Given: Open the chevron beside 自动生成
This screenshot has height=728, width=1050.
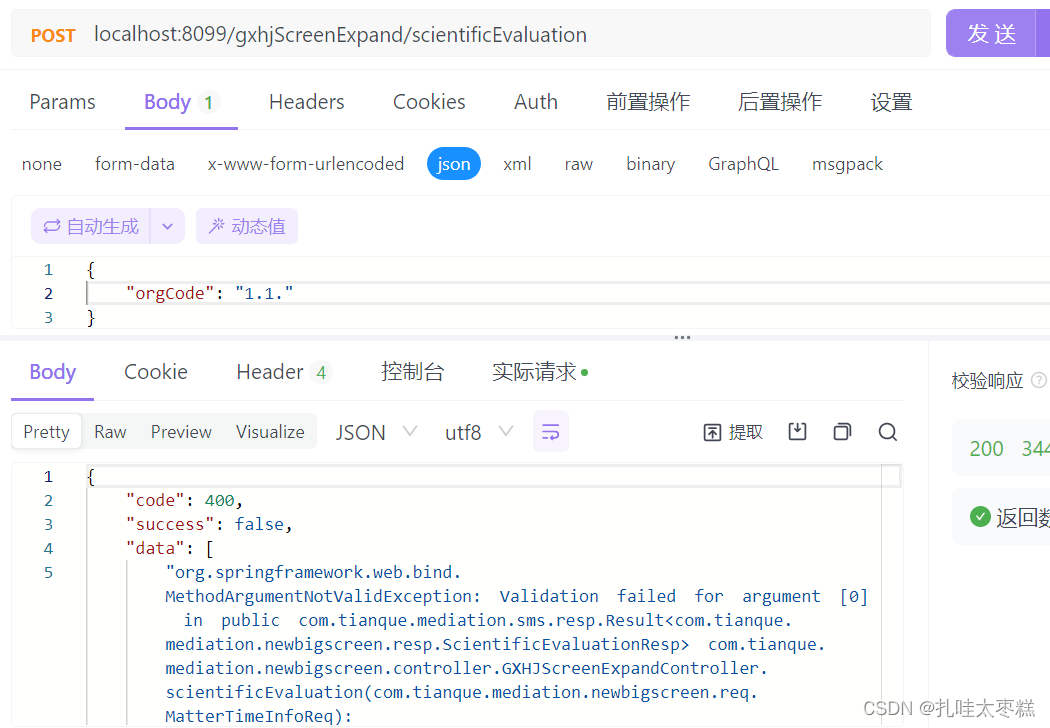Looking at the screenshot, I should [x=167, y=226].
